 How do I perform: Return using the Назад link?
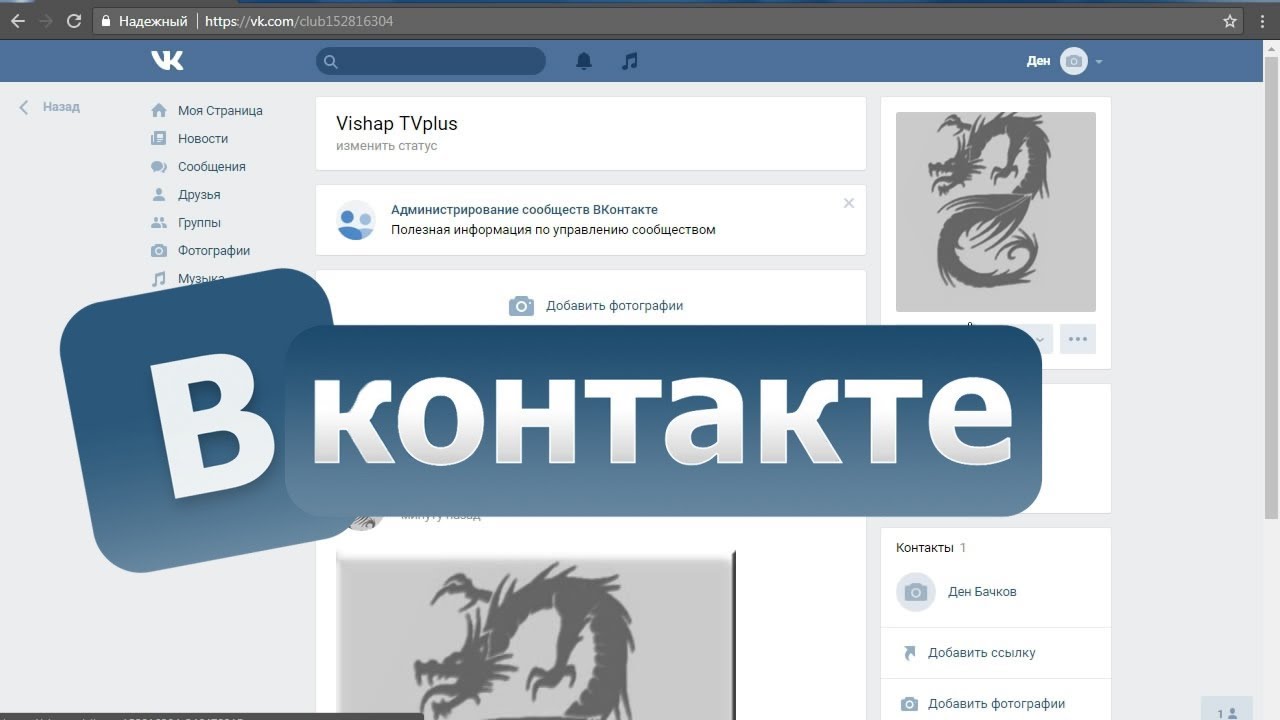coord(50,107)
